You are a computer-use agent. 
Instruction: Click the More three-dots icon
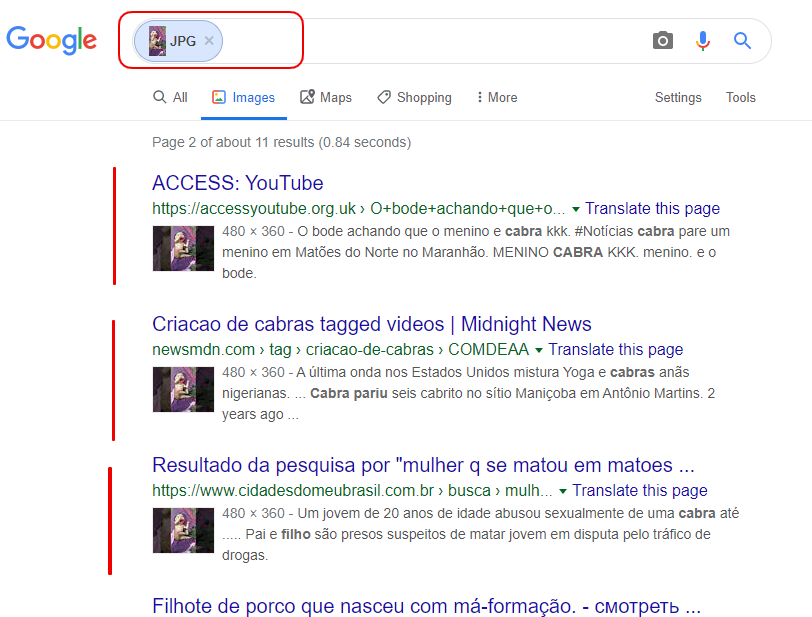[x=480, y=97]
